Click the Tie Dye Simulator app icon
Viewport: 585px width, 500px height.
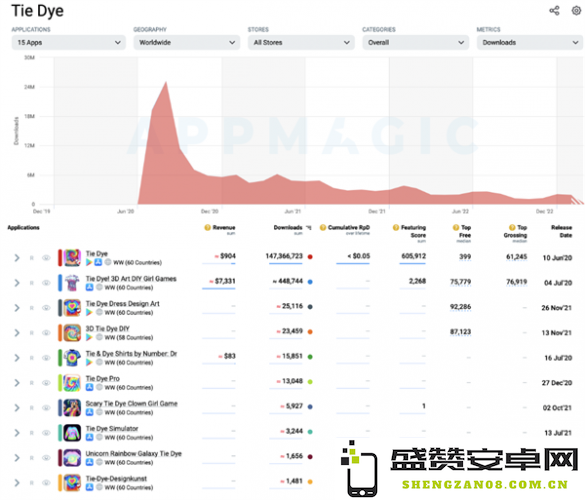click(x=72, y=433)
